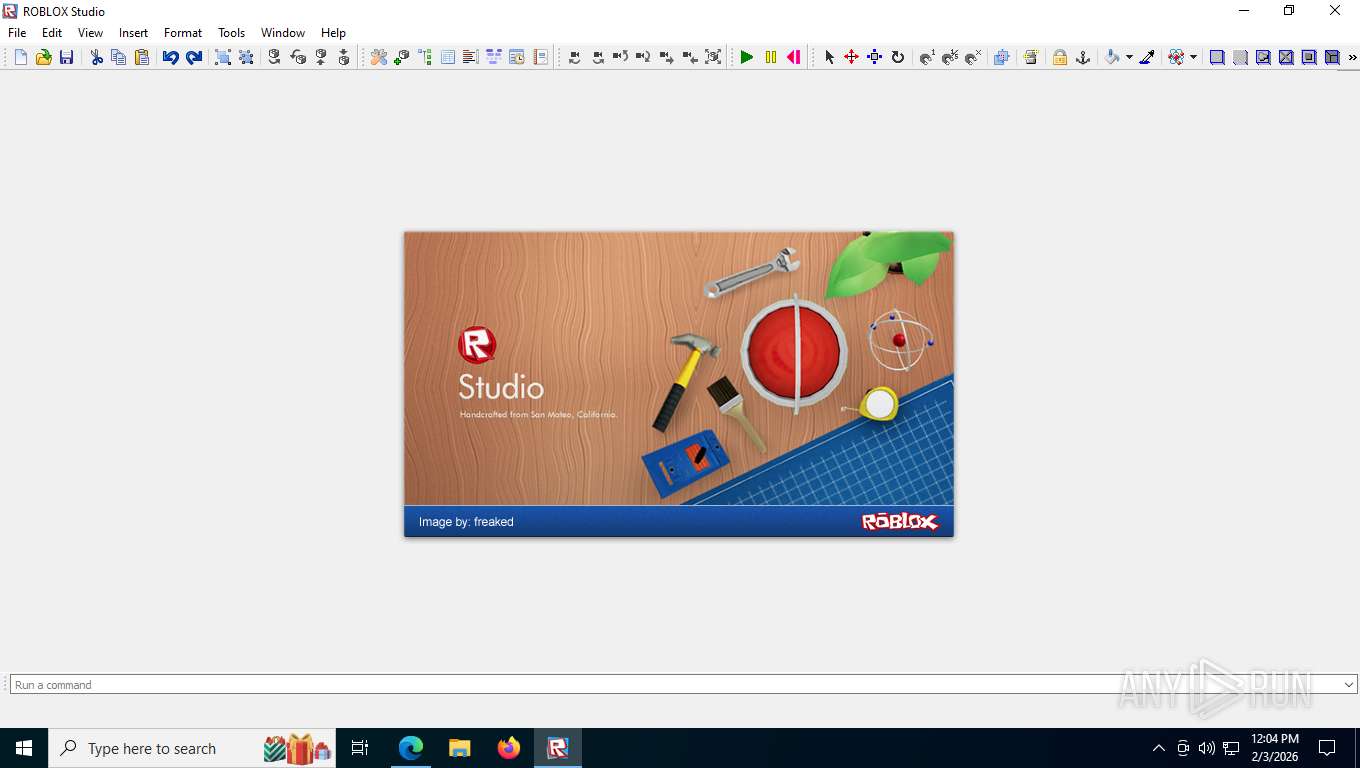Open the paint bucket color dropdown arrow
This screenshot has height=768, width=1360.
tap(1129, 57)
